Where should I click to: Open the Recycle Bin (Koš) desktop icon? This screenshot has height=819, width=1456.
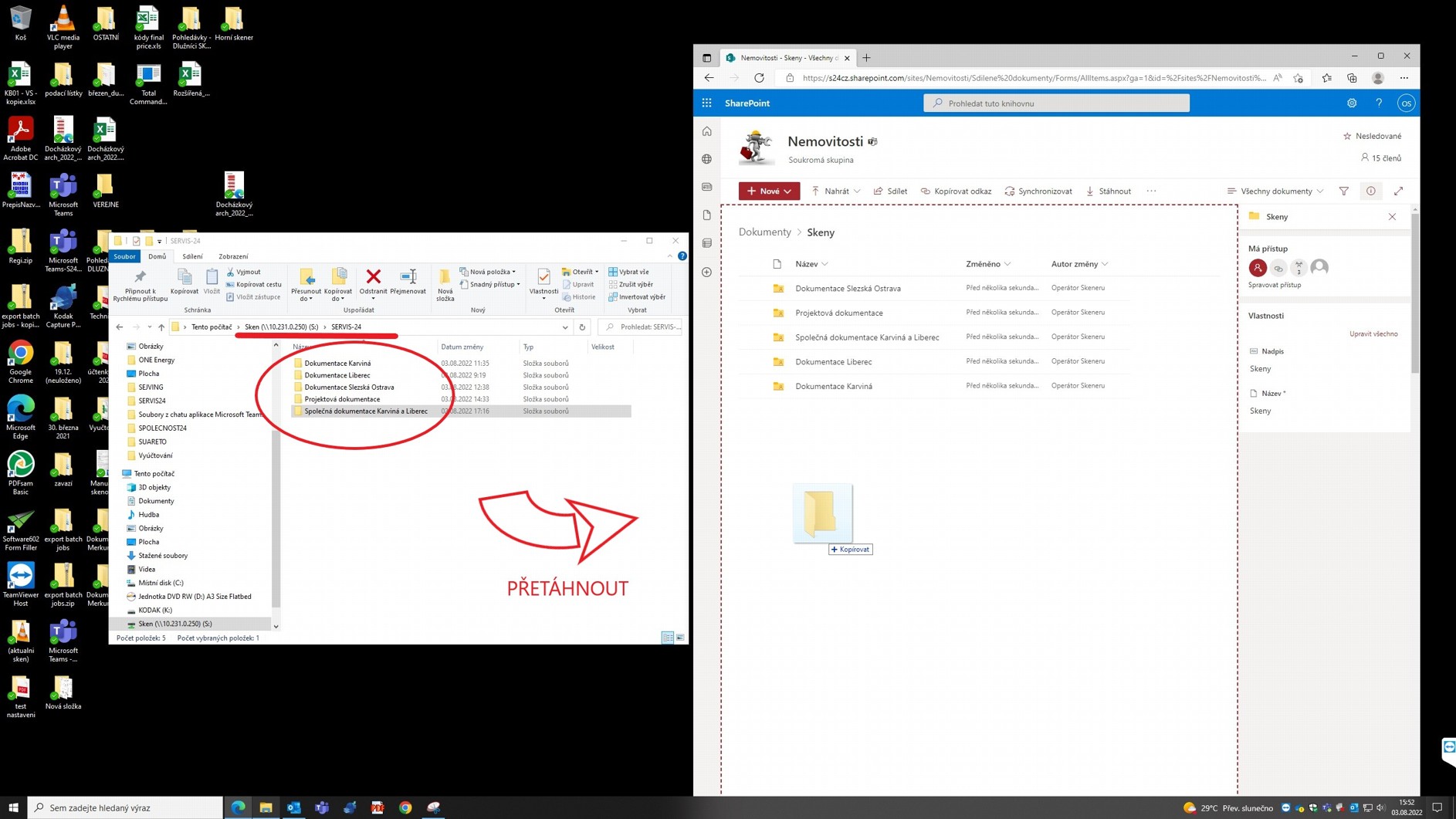coord(20,23)
